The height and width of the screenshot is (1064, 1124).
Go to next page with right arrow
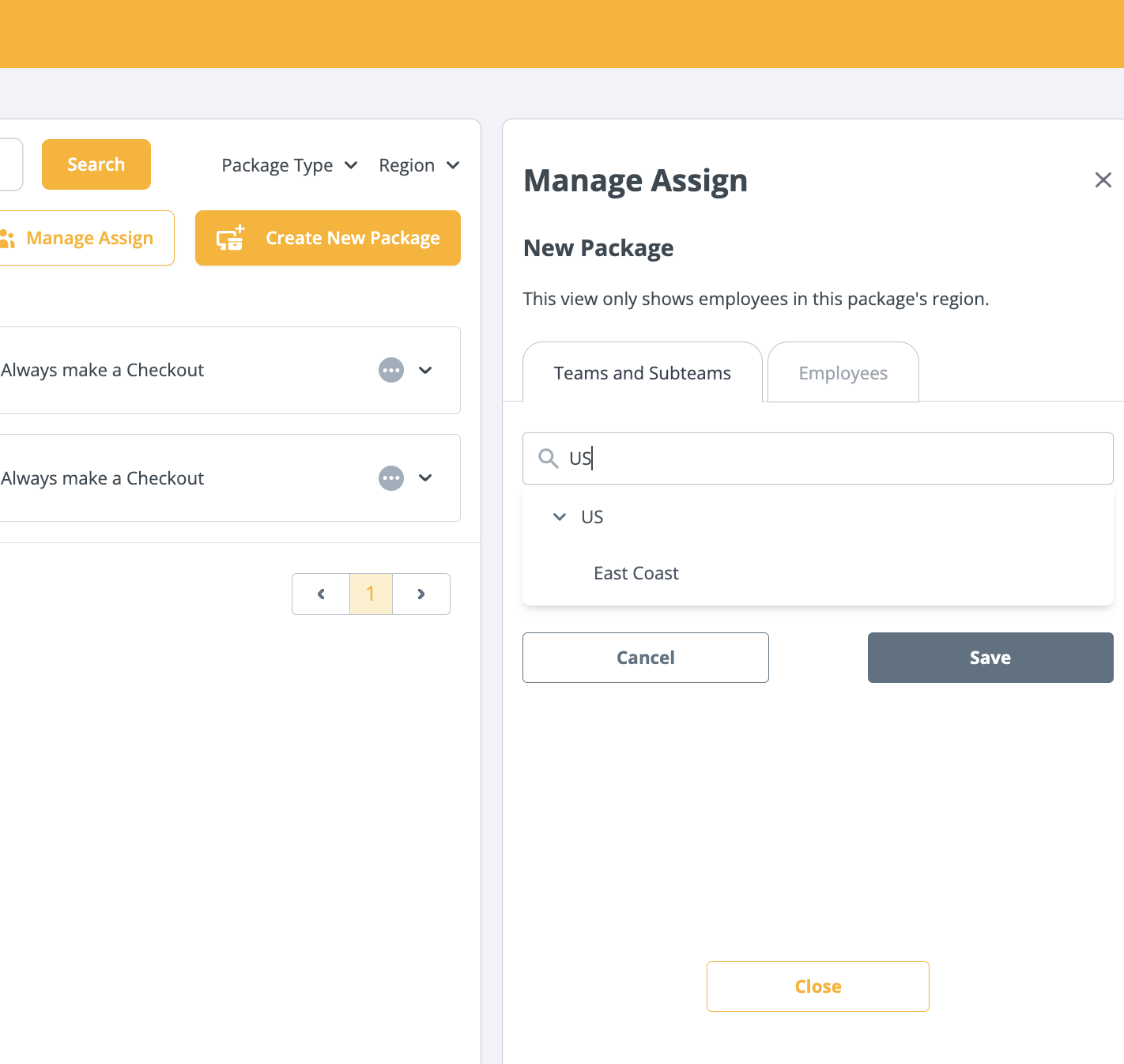point(421,594)
